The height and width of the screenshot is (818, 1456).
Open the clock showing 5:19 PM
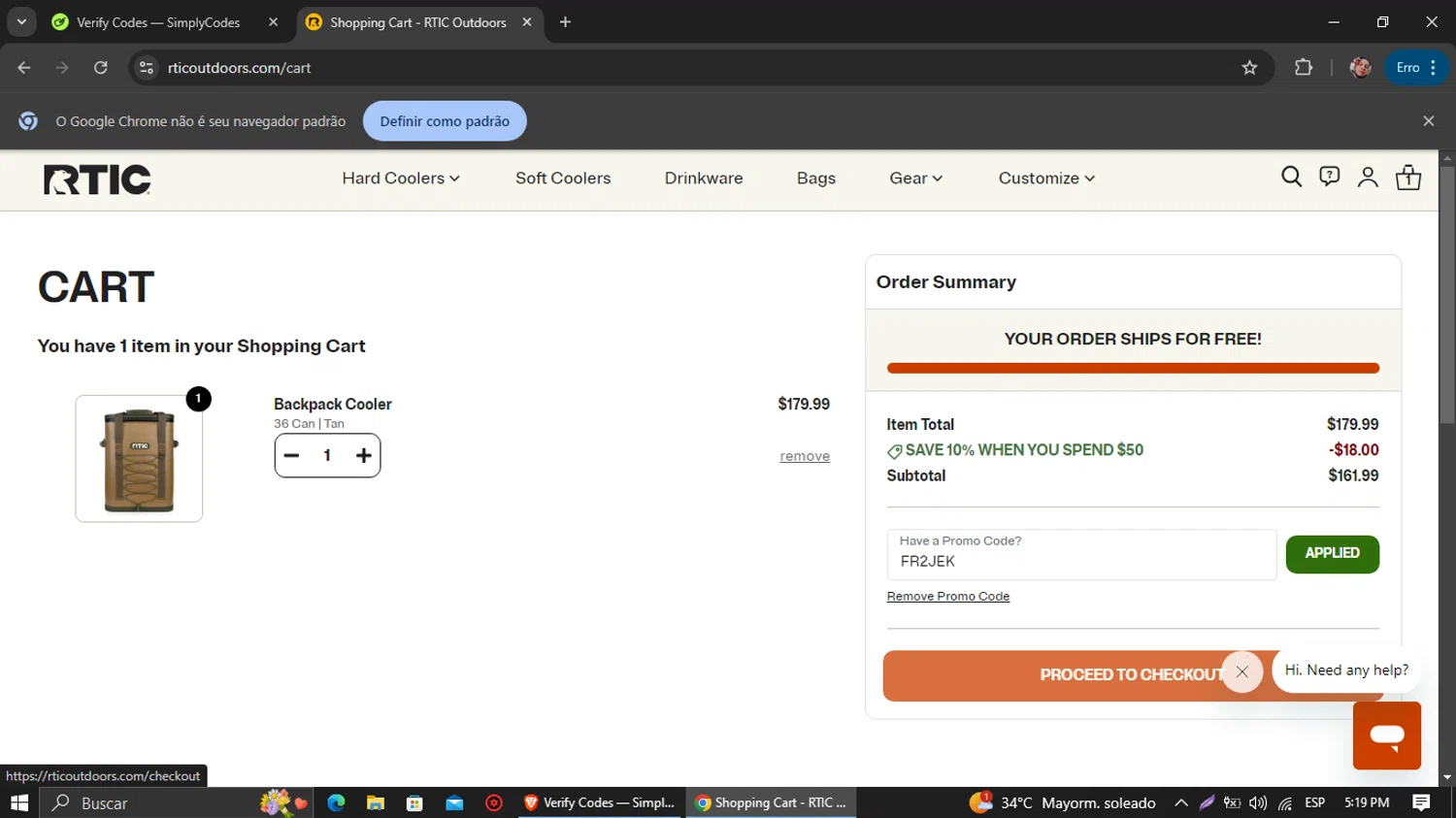point(1367,802)
